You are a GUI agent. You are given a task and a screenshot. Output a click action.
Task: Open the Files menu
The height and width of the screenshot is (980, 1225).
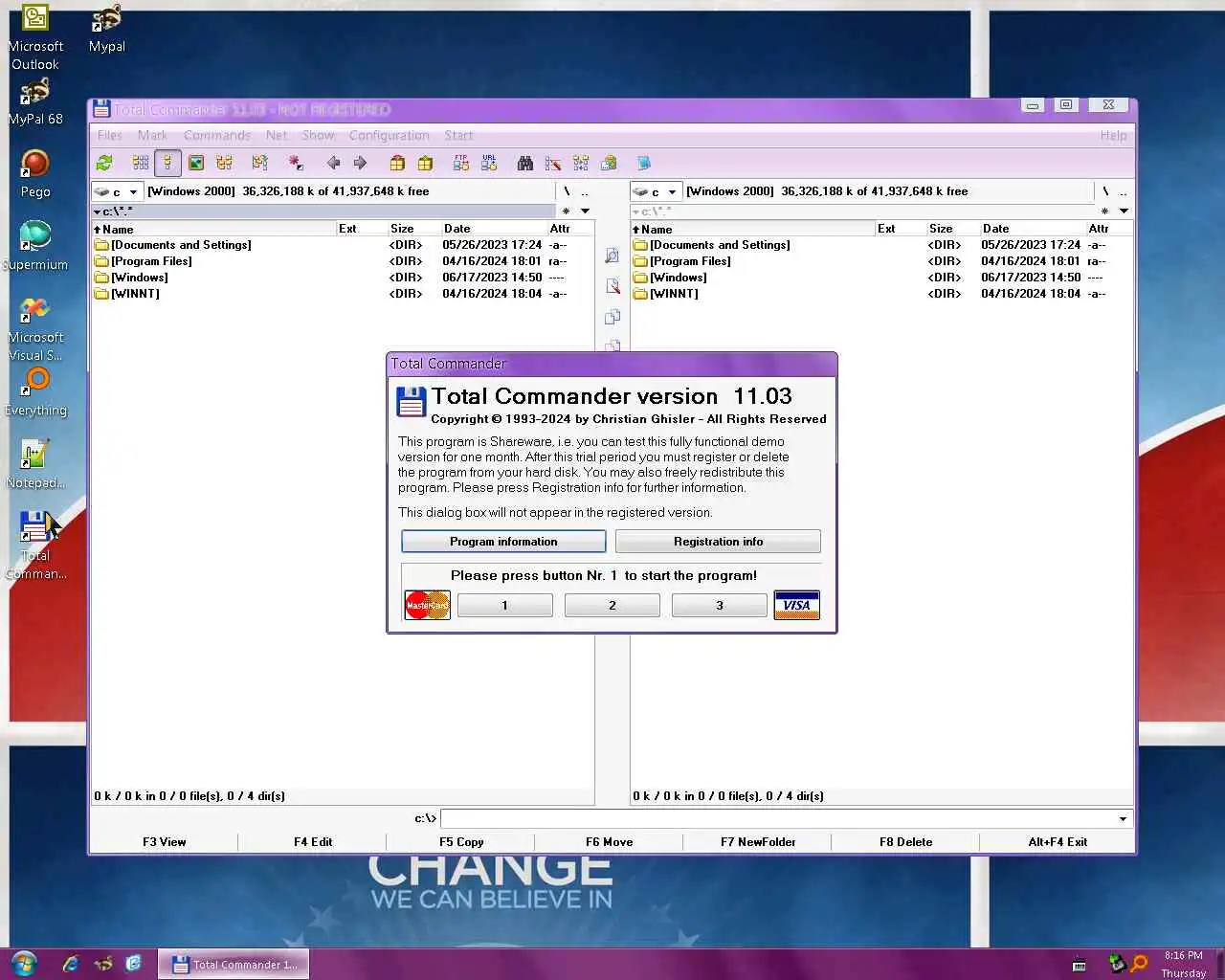pos(110,135)
